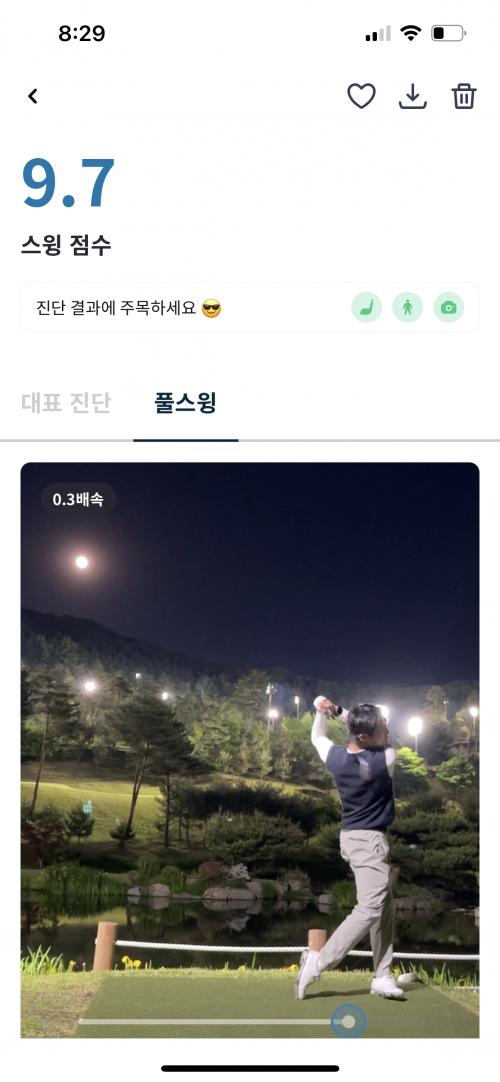The width and height of the screenshot is (500, 1082).
Task: Tap the battery indicator in status bar
Action: 448,32
